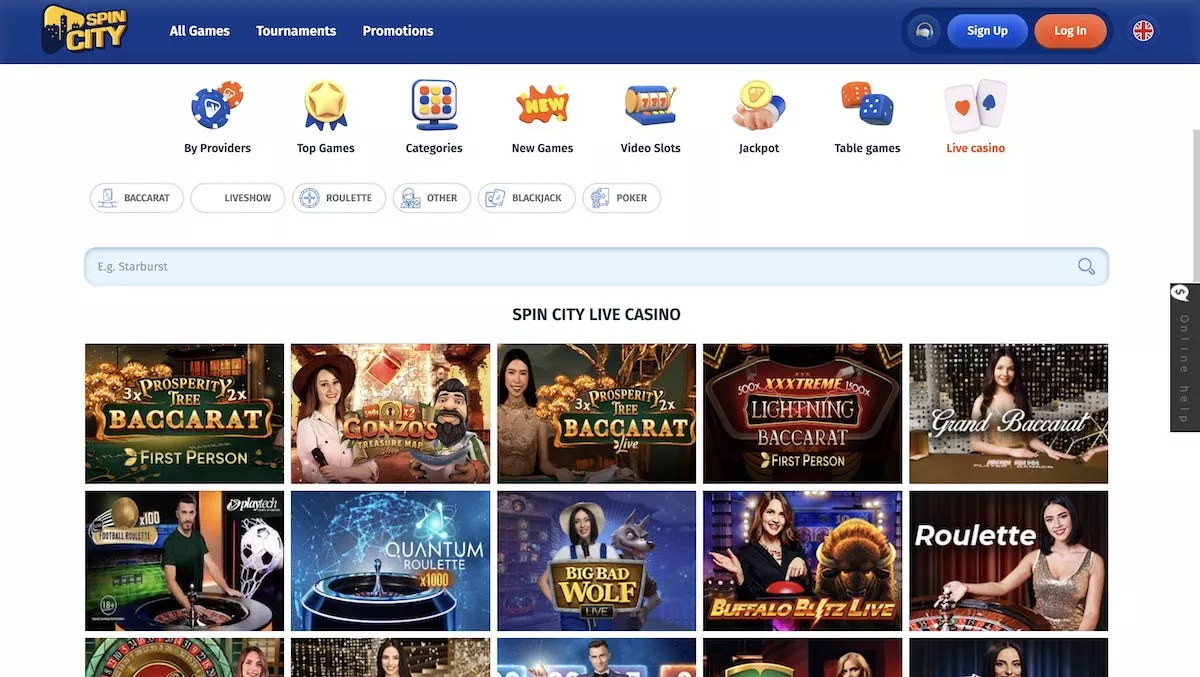
Task: Open the Quantum Roulette game thumbnail
Action: (x=390, y=561)
